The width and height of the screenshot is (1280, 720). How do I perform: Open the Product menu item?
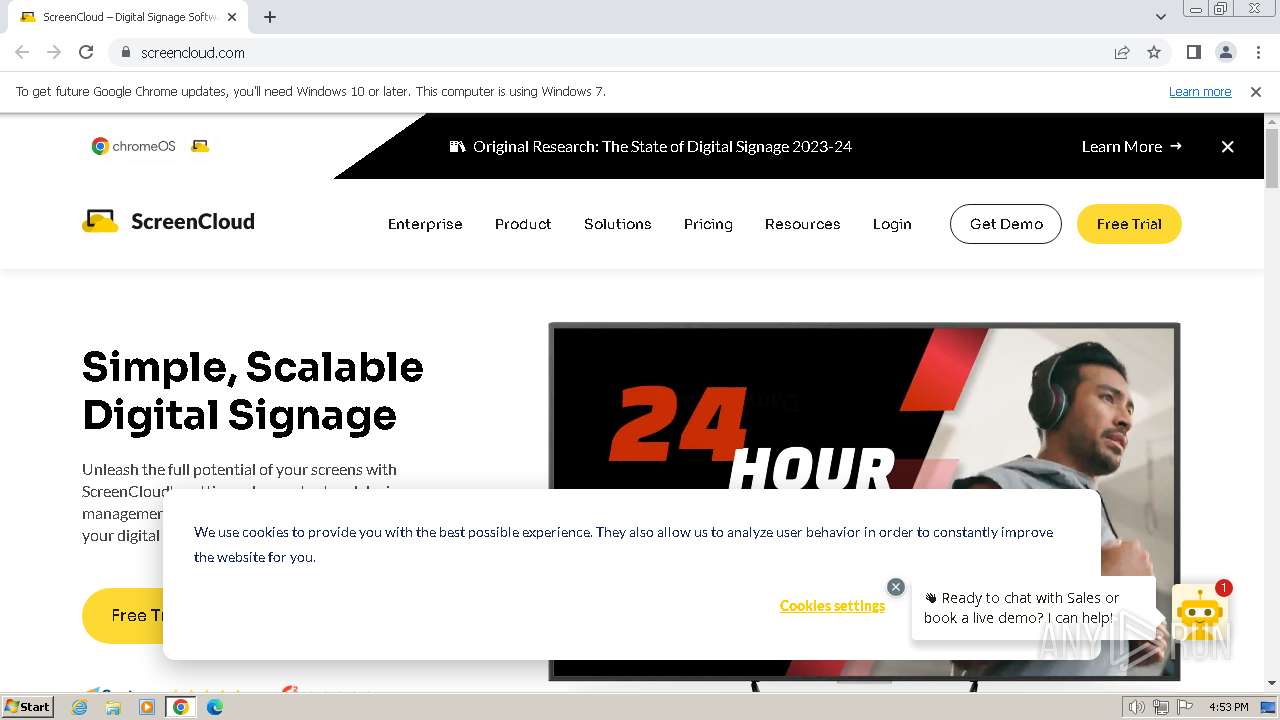[x=523, y=224]
